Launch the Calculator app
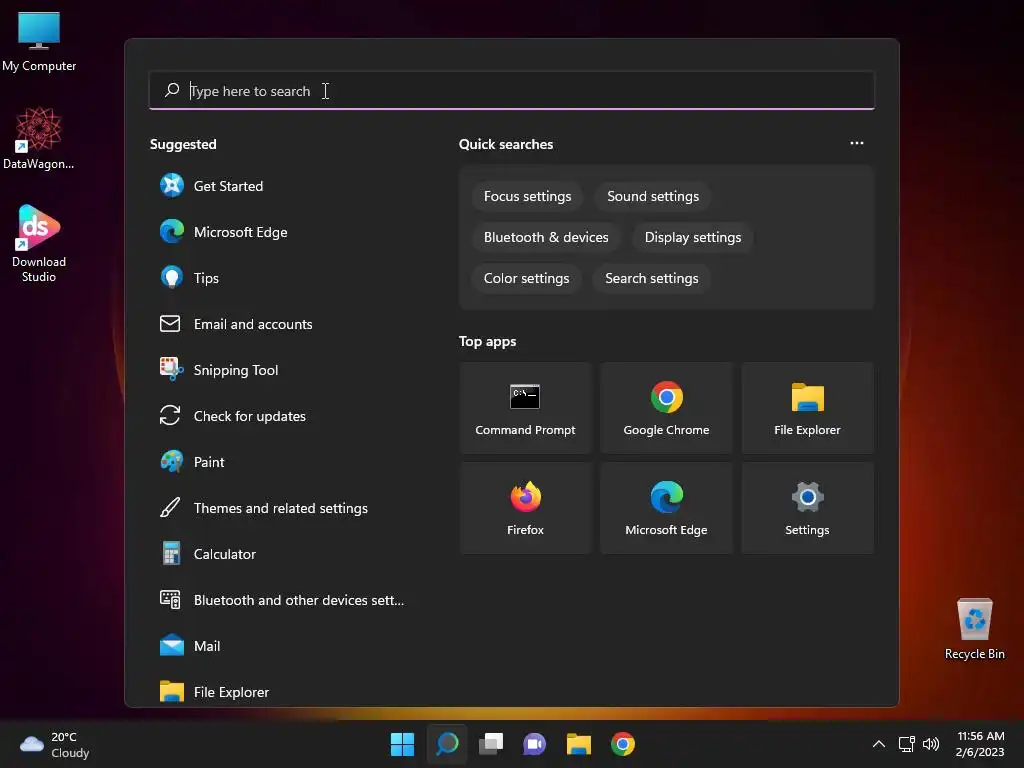Image resolution: width=1024 pixels, height=768 pixels. click(284, 554)
